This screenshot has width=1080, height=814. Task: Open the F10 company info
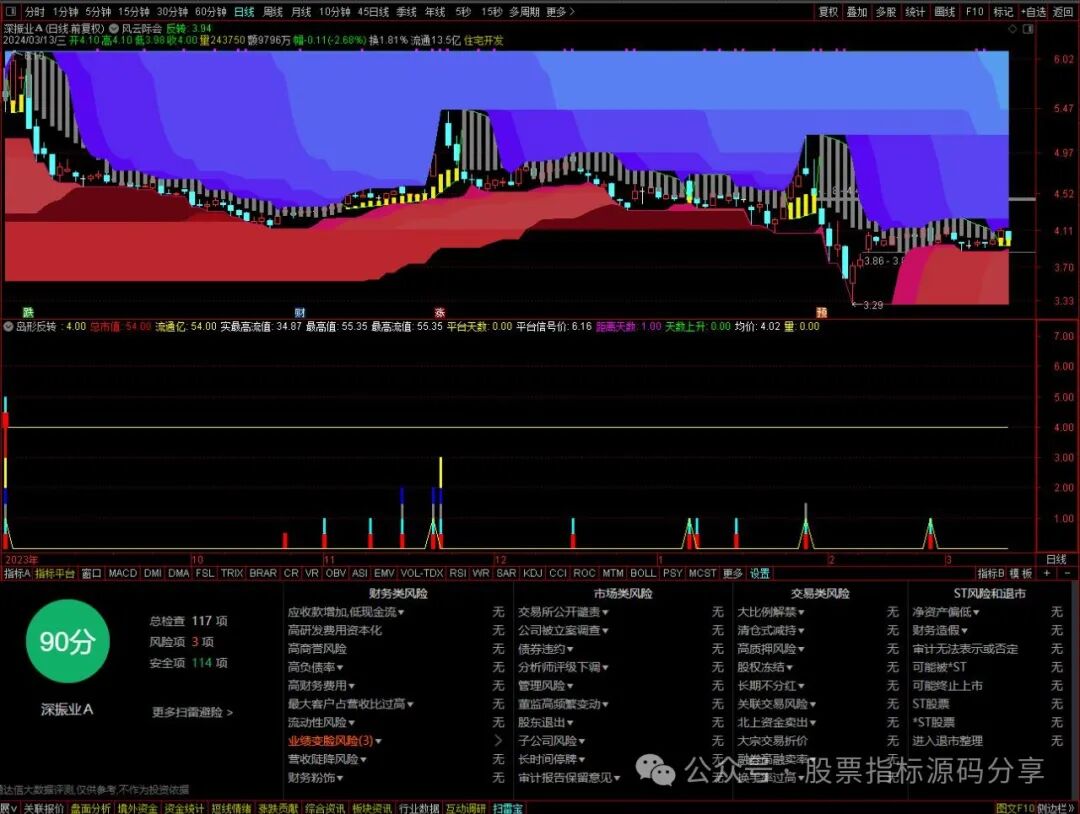tap(974, 12)
